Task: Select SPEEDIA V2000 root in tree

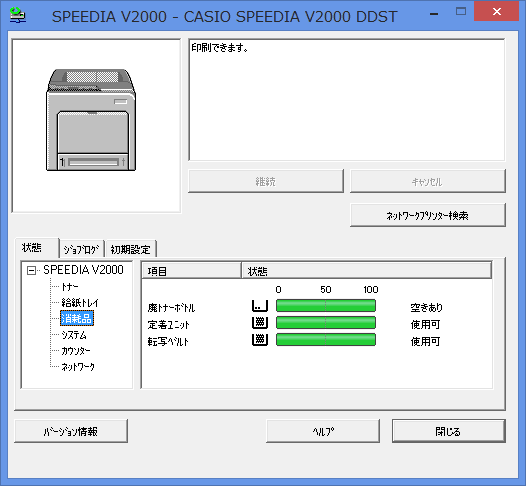Action: pyautogui.click(x=83, y=270)
